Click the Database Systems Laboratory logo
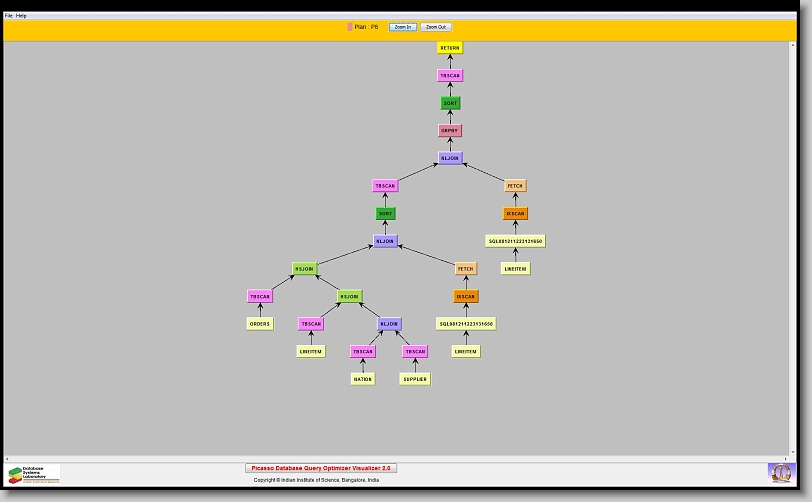812x502 pixels. (x=34, y=474)
